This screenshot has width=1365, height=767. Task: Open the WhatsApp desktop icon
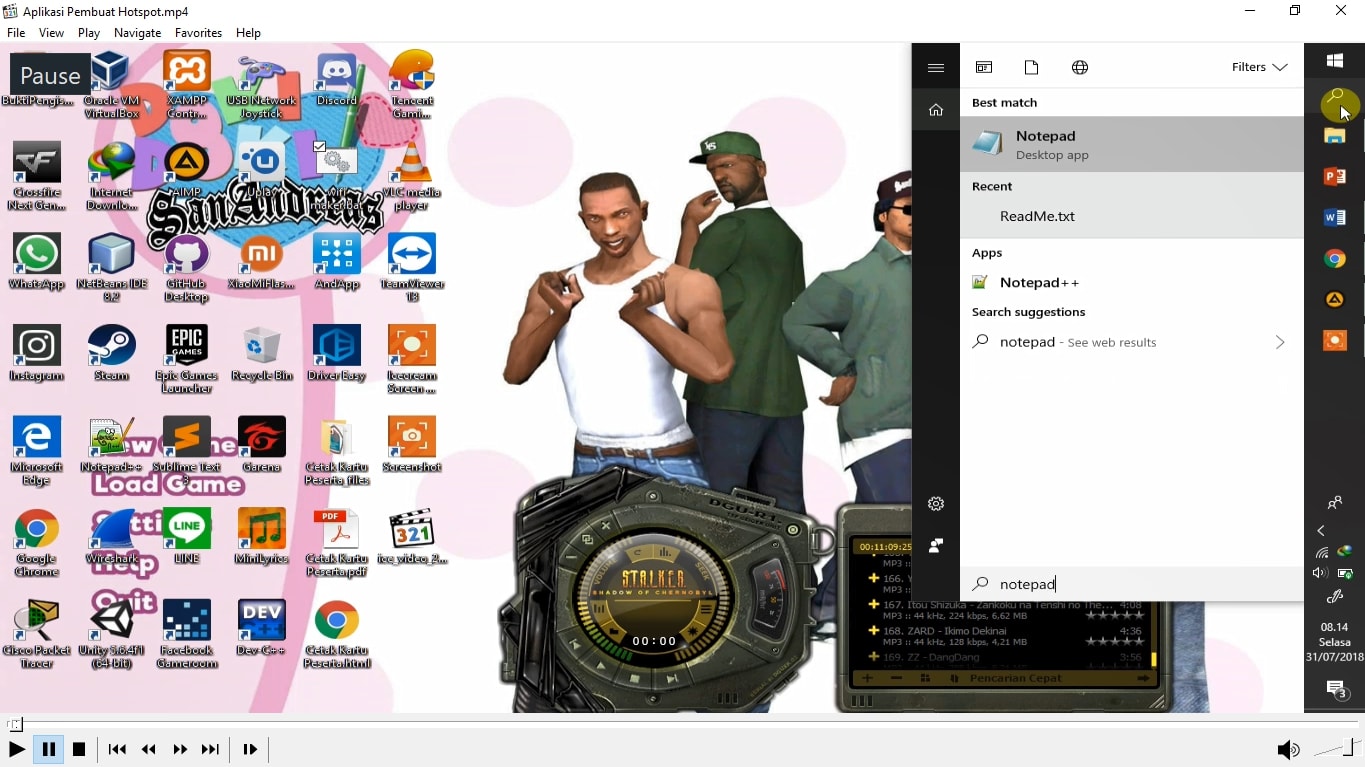coord(36,262)
